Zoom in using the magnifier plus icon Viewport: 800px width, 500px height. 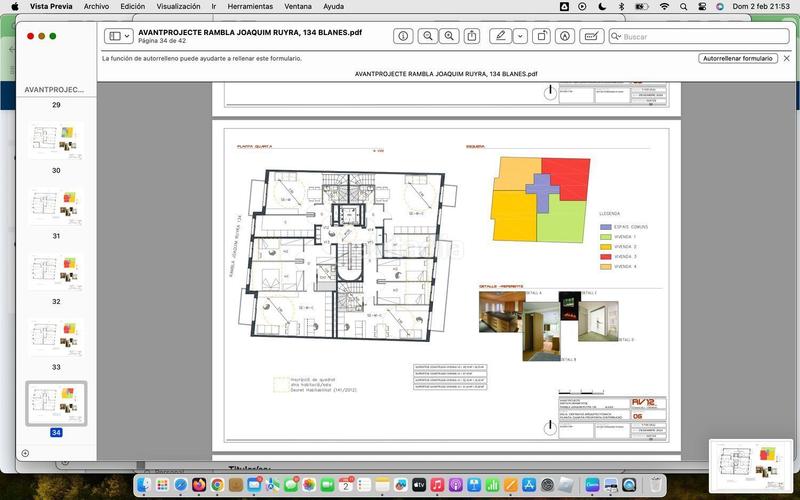(x=449, y=36)
